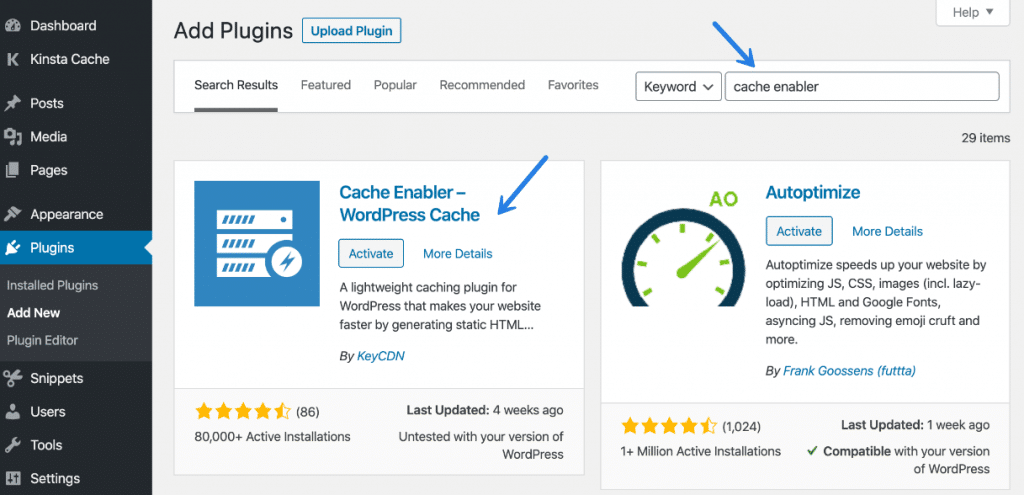Expand the Help panel

pos(972,12)
